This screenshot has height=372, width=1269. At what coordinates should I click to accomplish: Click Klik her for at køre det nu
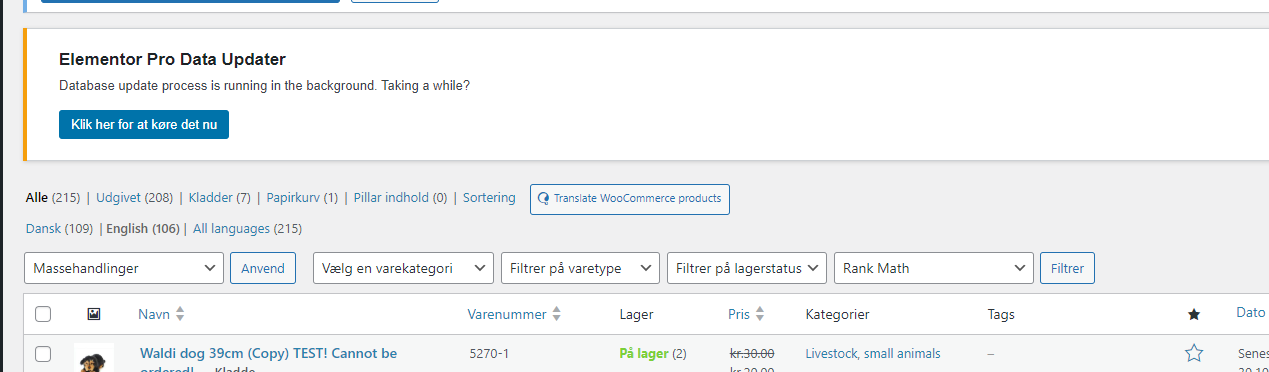tap(144, 125)
